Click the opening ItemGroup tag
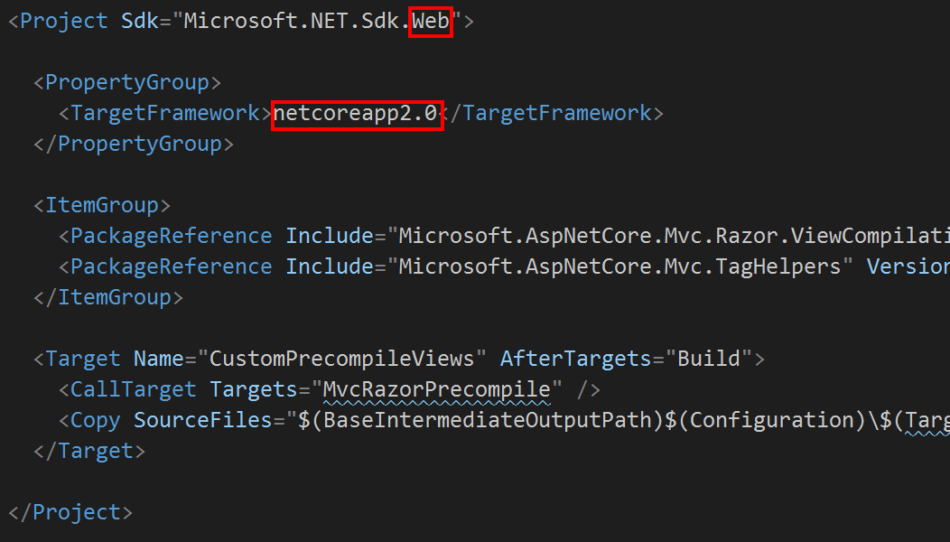The image size is (950, 542). (102, 205)
